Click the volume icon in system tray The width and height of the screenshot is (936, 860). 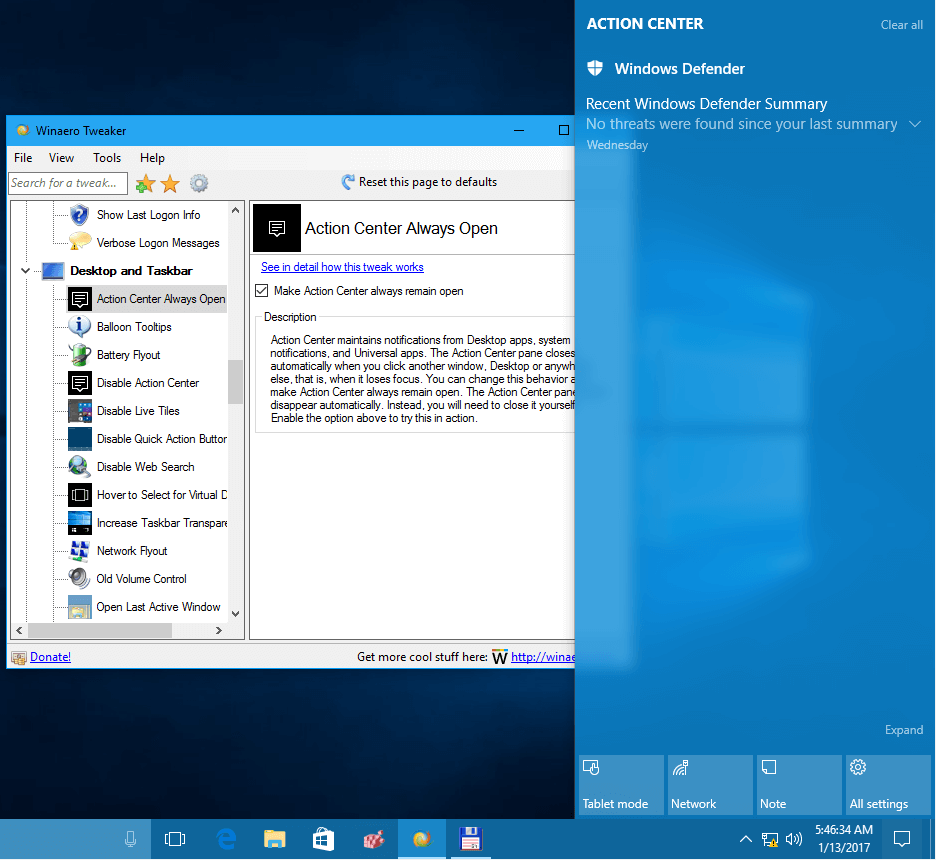coord(794,840)
